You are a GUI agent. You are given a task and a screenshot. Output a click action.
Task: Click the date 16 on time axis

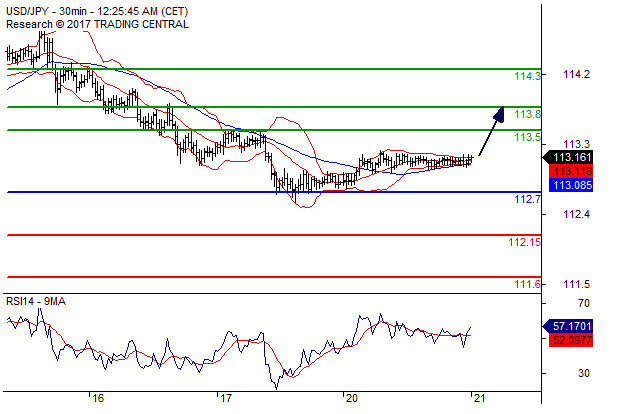(98, 398)
